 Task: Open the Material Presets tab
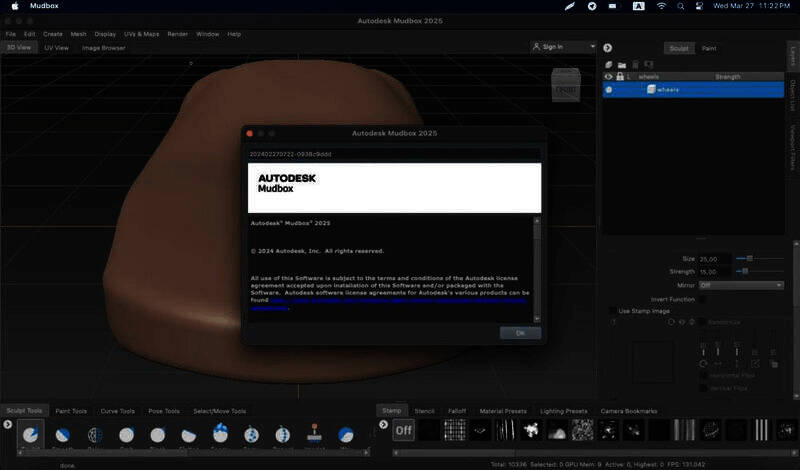[x=503, y=411]
